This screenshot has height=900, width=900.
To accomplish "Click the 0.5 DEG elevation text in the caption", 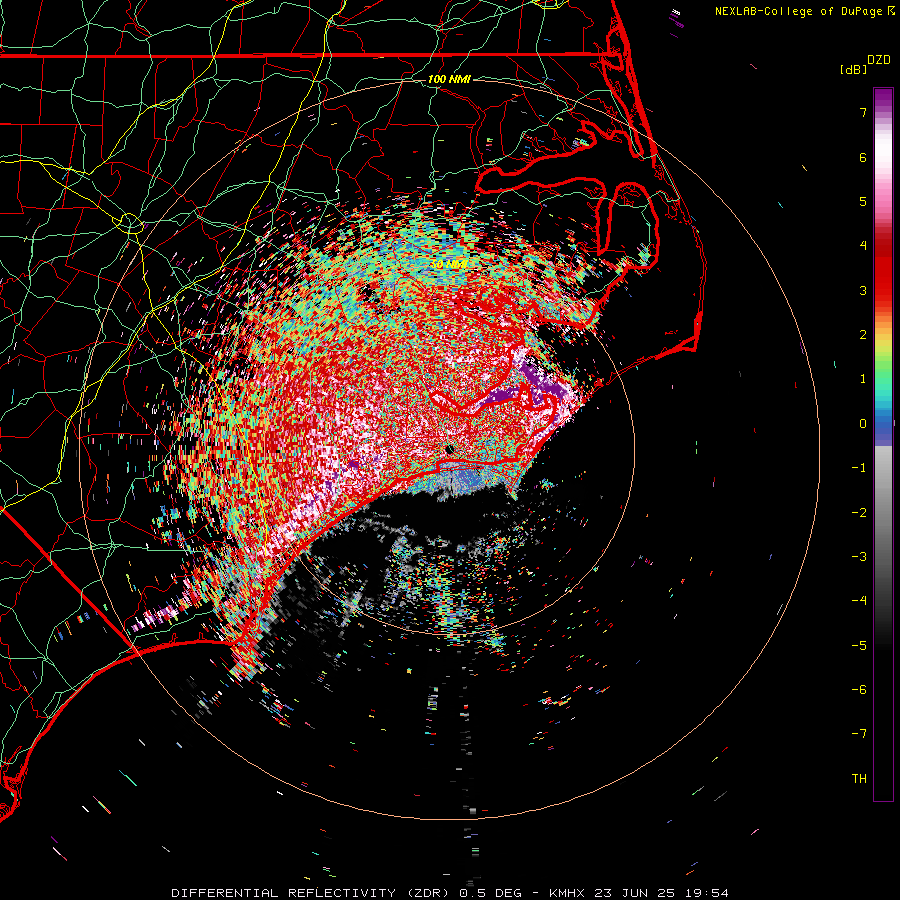I will tap(490, 893).
